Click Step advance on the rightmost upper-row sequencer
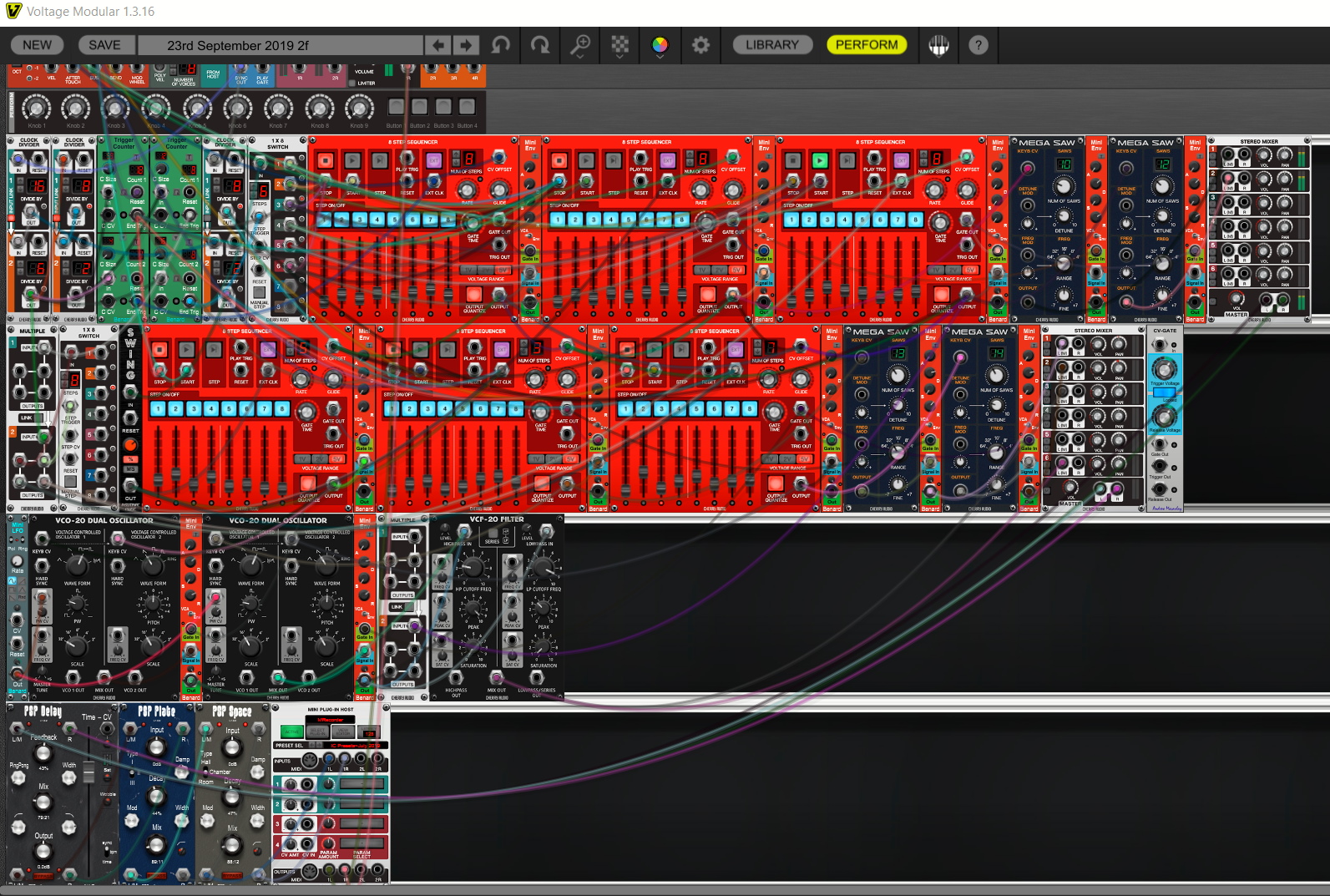Viewport: 1330px width, 896px height. [847, 160]
